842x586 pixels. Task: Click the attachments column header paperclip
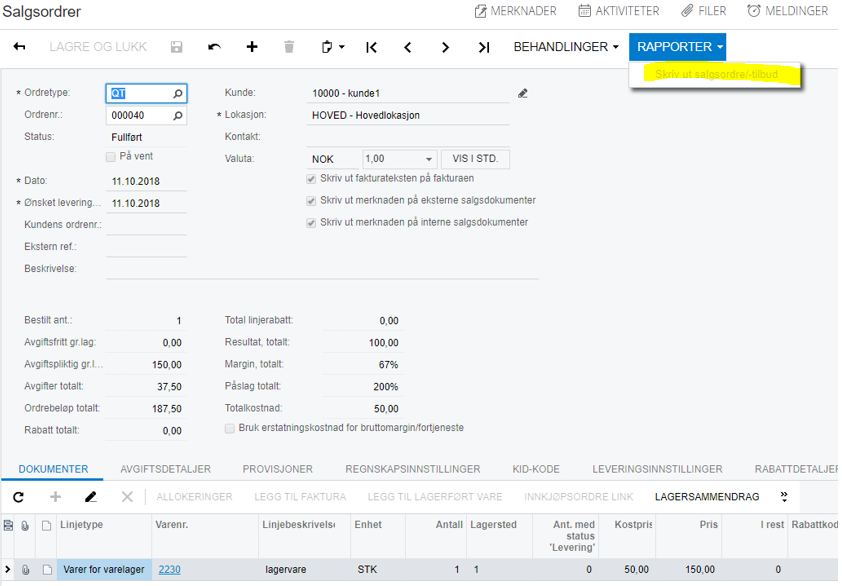(x=25, y=525)
